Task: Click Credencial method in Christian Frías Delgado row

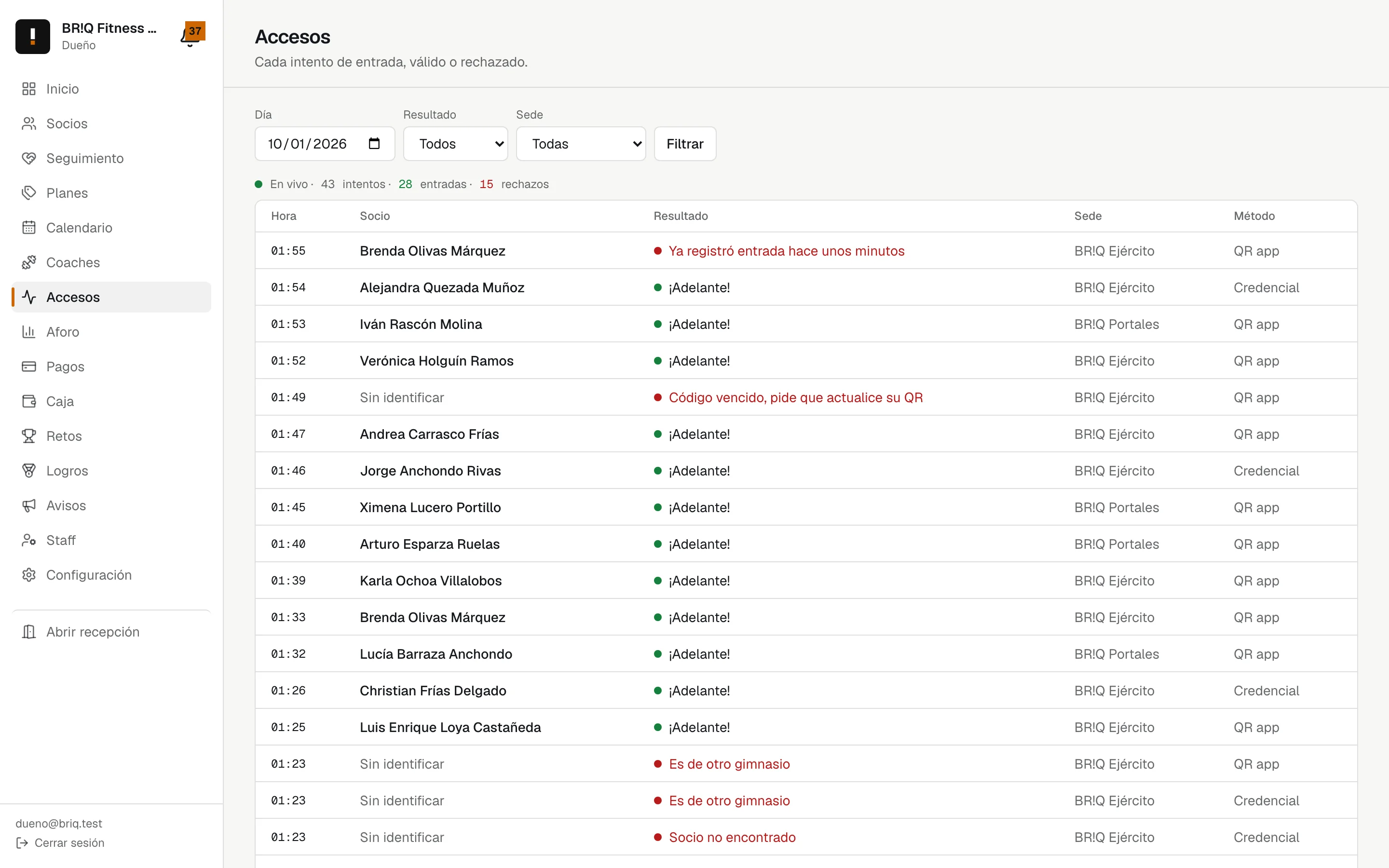Action: click(1266, 691)
